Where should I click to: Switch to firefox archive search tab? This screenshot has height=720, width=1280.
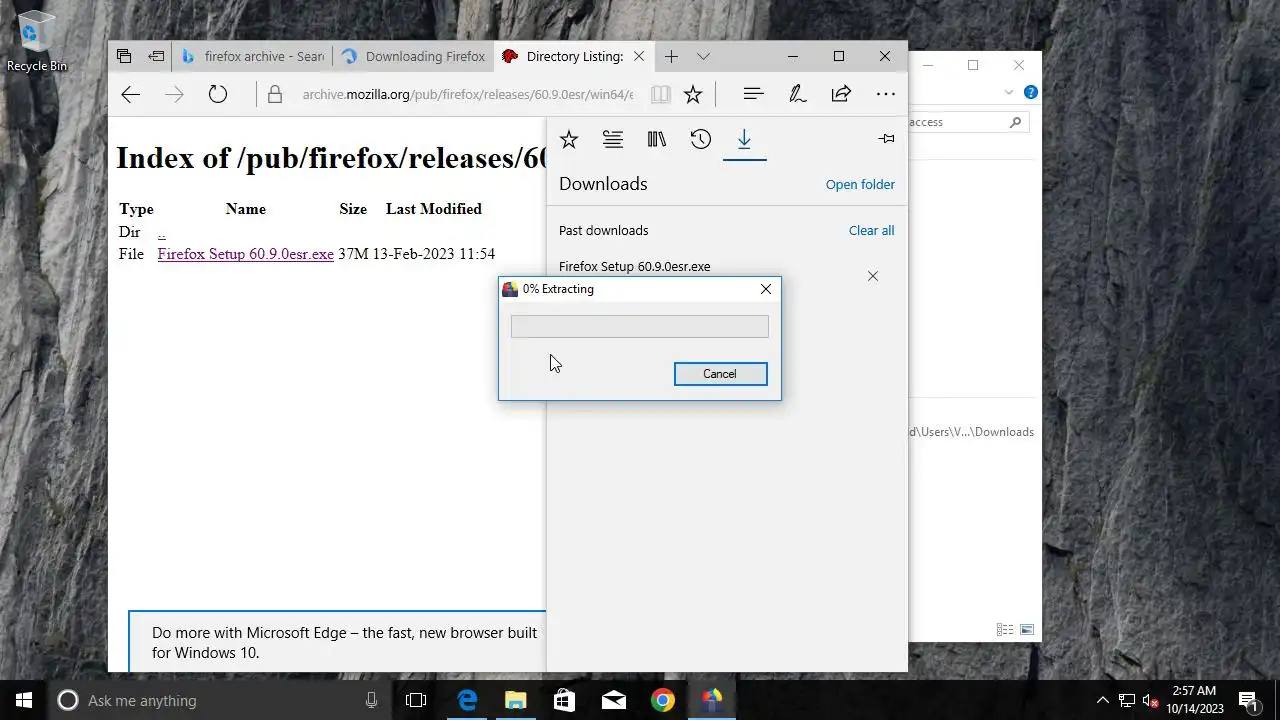click(x=252, y=57)
